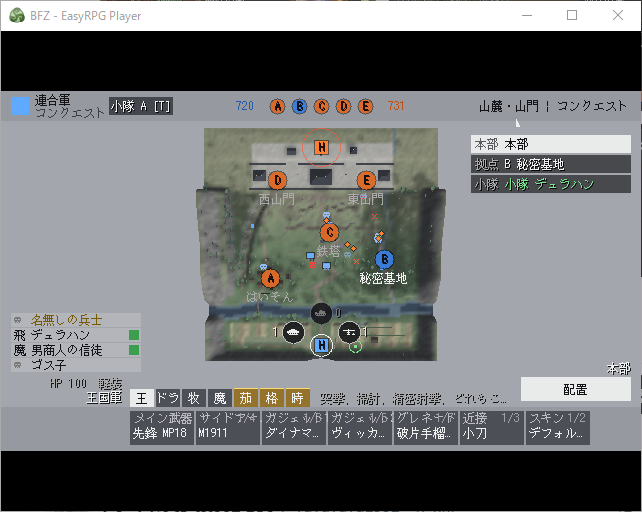The image size is (642, 512).
Task: Open サイドアーム slot M1911
Action: pos(228,428)
